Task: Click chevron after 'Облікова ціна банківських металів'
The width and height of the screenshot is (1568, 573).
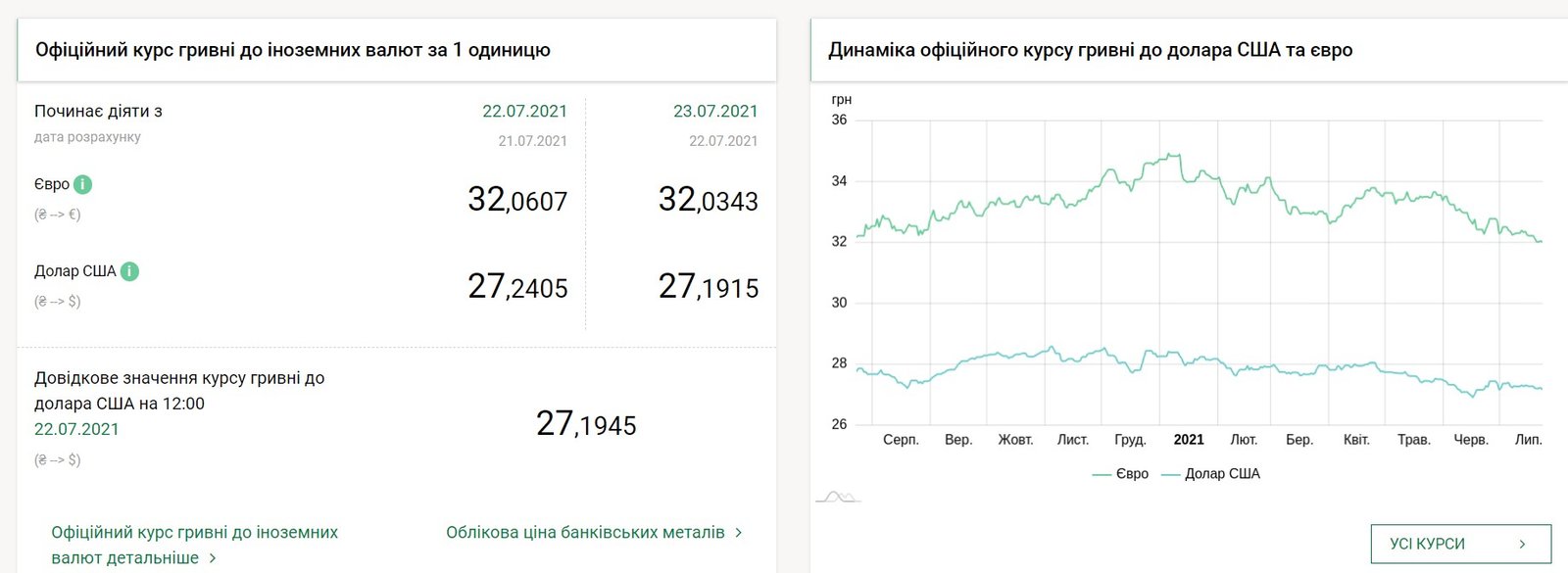Action: tap(739, 533)
